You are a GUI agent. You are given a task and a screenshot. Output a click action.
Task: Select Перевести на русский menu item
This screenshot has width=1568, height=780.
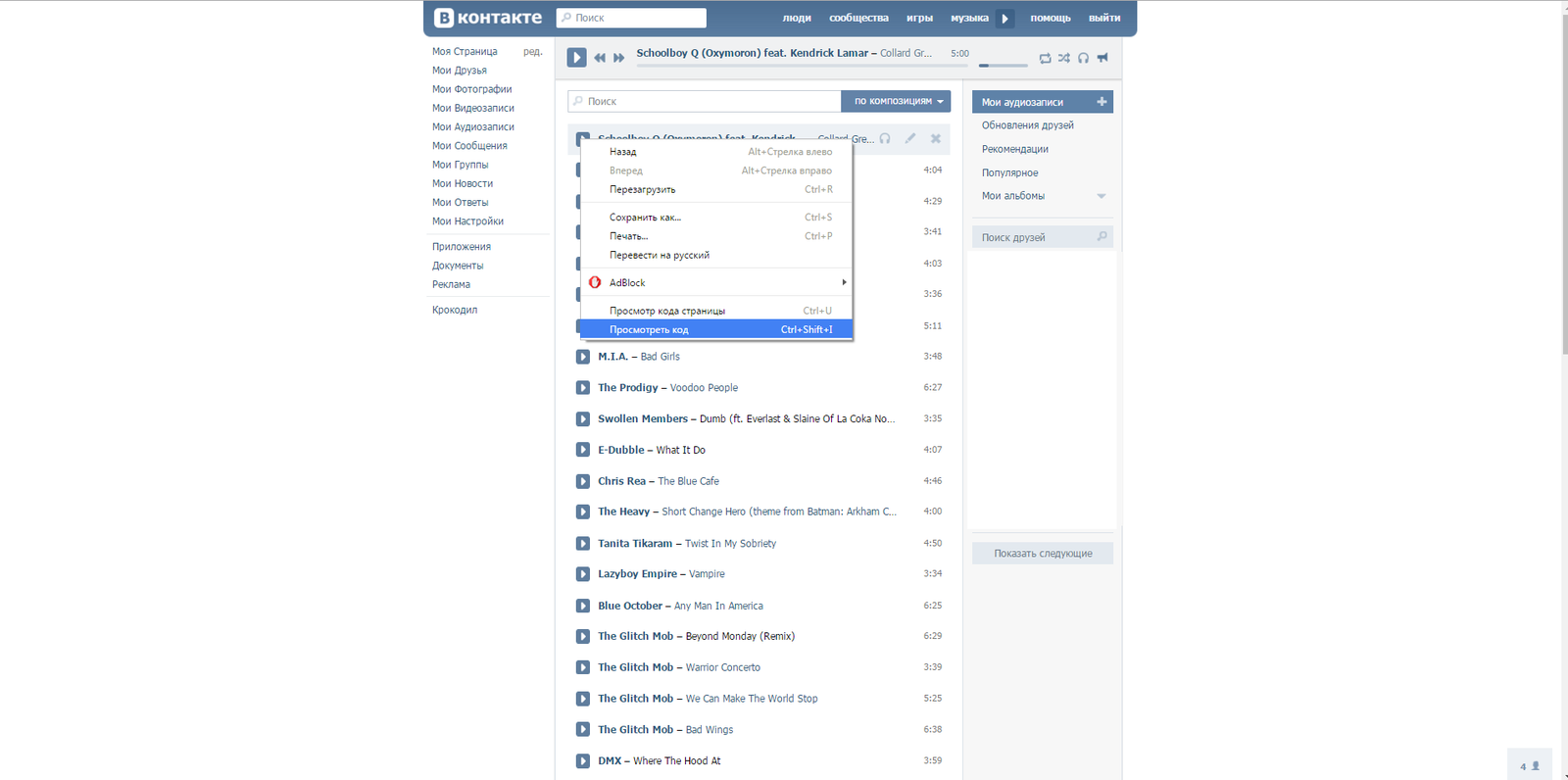click(x=716, y=255)
